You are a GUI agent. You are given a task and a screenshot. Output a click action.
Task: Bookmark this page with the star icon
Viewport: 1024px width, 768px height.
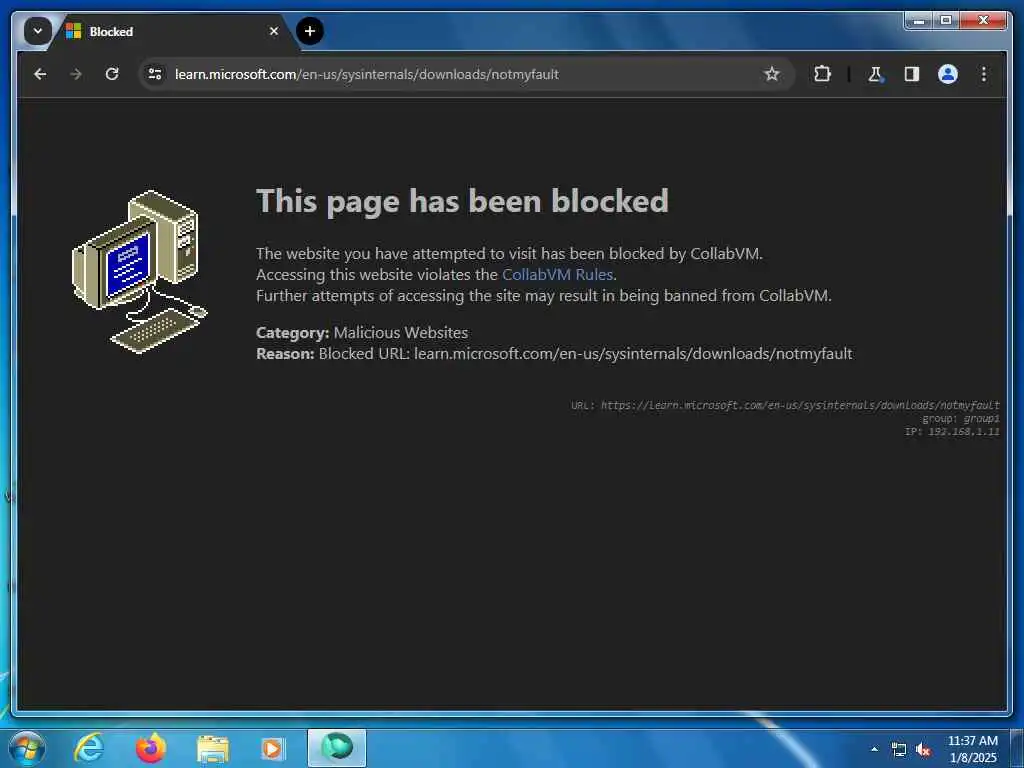pyautogui.click(x=772, y=74)
